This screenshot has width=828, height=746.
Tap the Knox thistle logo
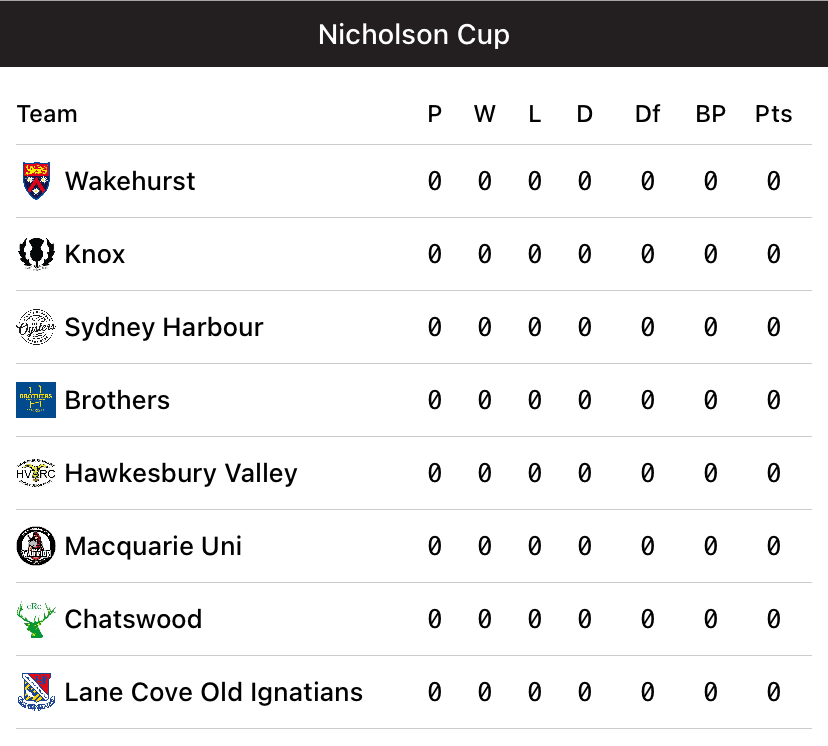tap(36, 254)
